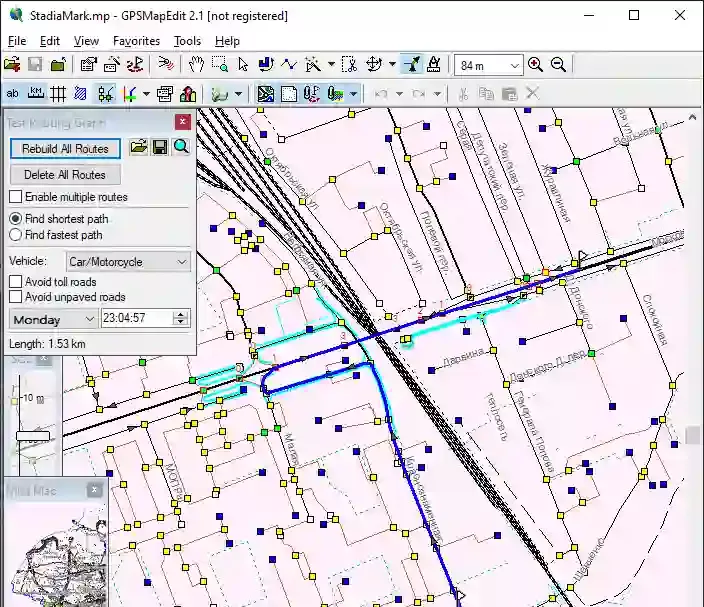
Task: Select the Ruler measurement tool
Action: pos(434,65)
